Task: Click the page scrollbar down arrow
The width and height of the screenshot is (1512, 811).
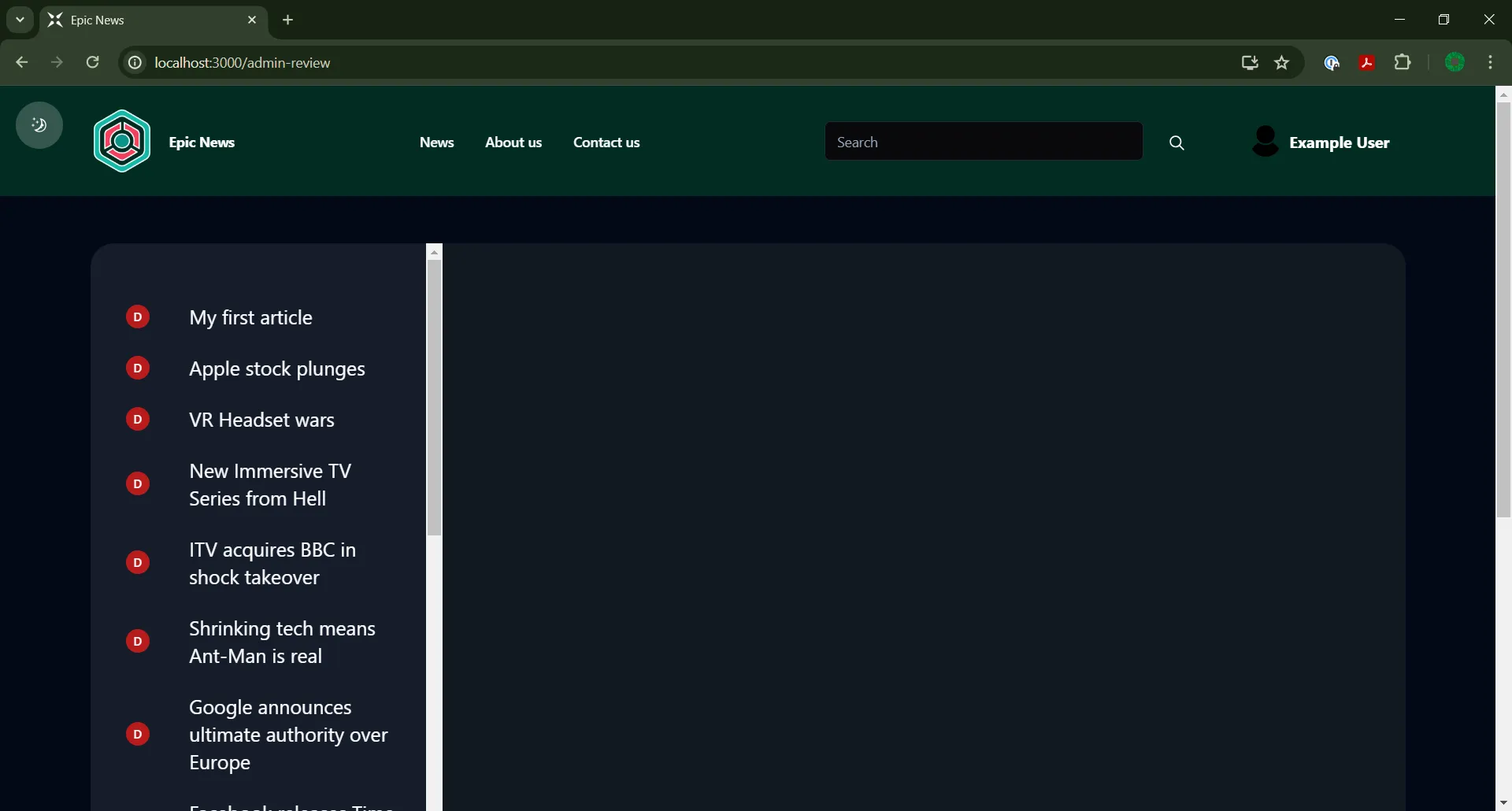Action: point(1503,803)
